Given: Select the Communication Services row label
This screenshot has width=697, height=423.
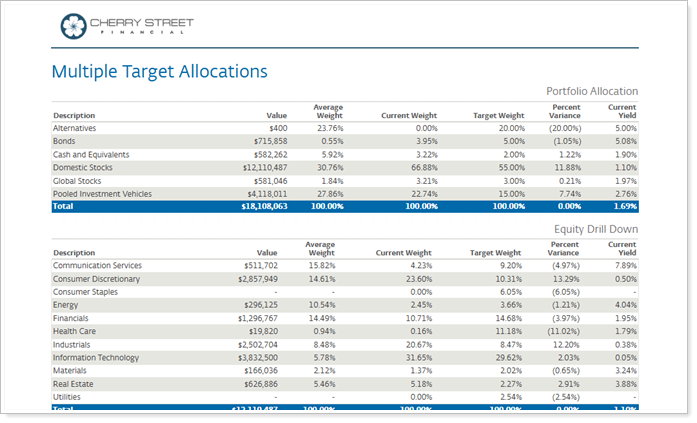Looking at the screenshot, I should coord(97,266).
